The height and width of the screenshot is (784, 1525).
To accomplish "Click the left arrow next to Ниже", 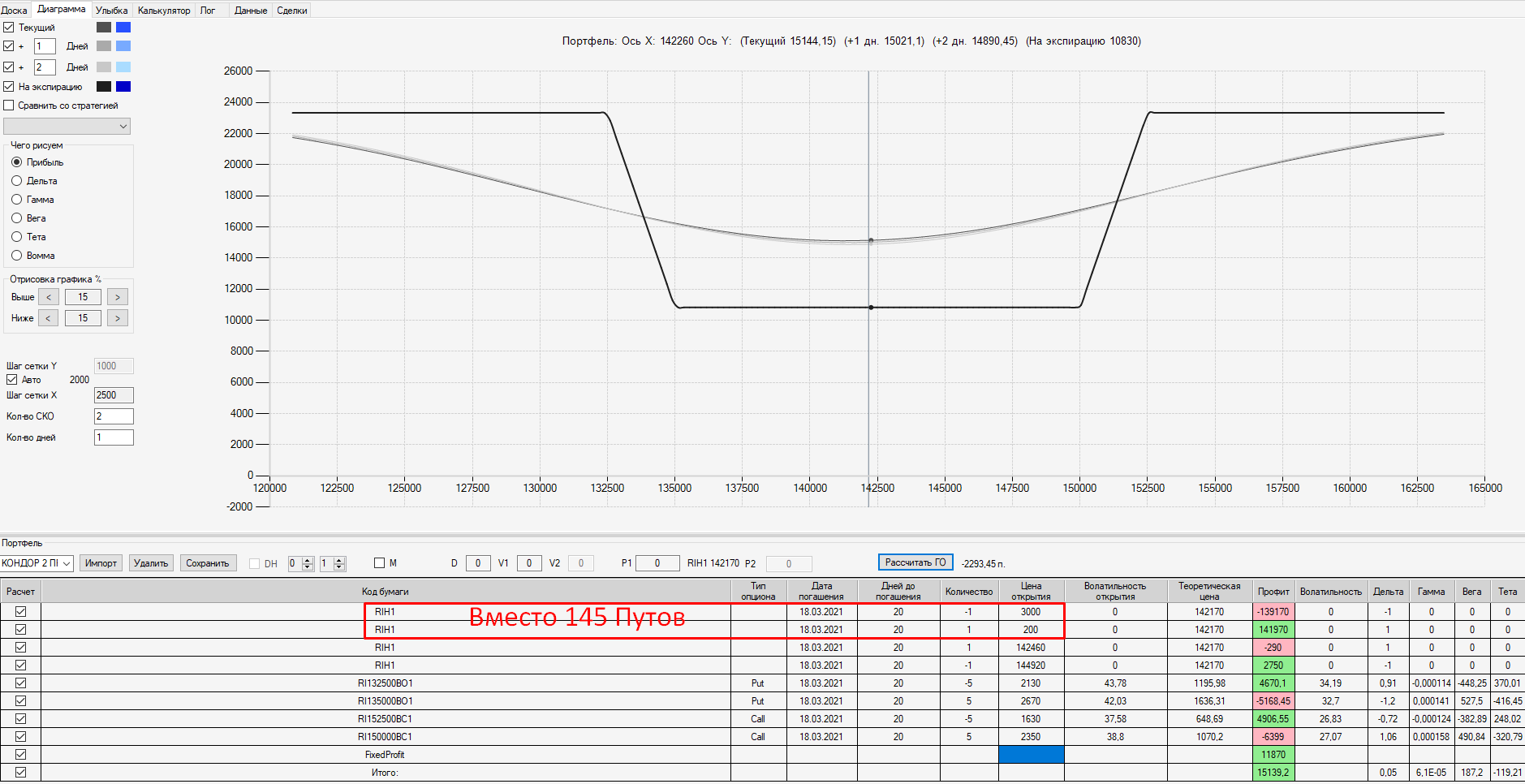I will 49,318.
